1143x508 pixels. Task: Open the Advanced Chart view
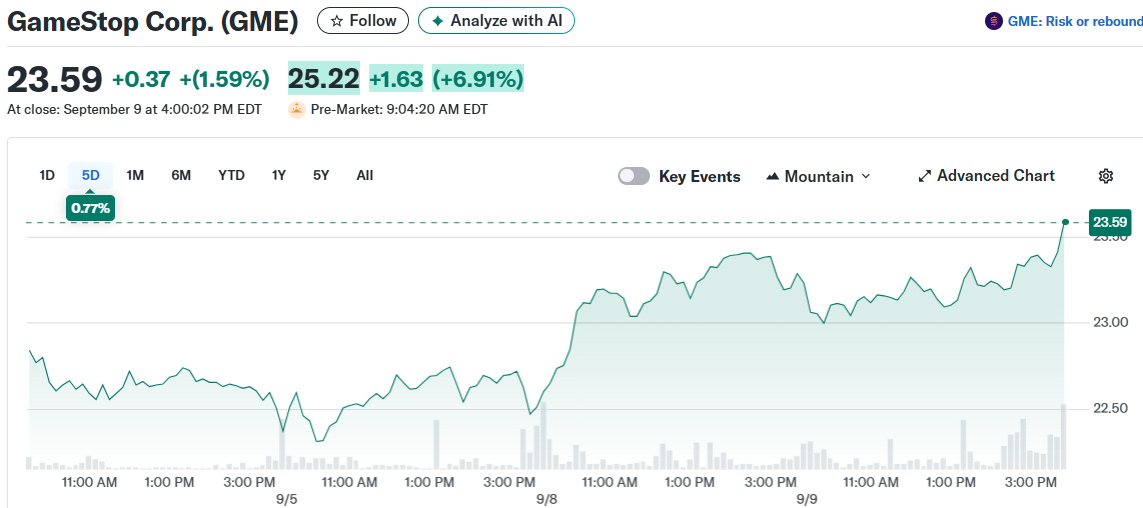click(x=986, y=176)
